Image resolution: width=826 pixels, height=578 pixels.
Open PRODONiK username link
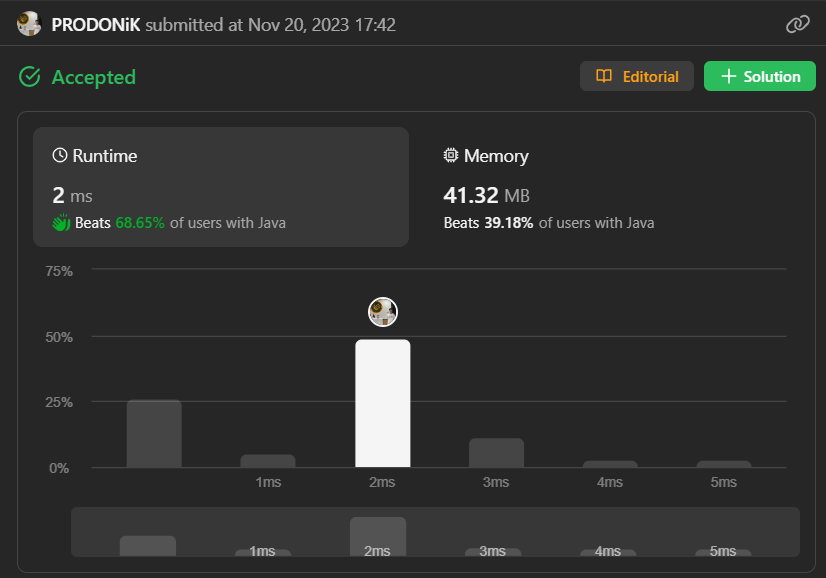(x=96, y=25)
